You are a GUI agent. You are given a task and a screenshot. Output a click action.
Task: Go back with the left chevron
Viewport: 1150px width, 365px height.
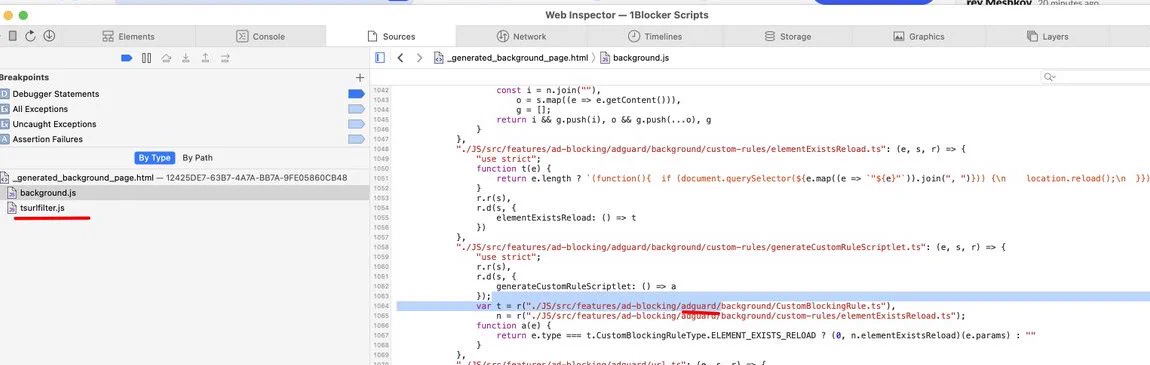(x=400, y=57)
